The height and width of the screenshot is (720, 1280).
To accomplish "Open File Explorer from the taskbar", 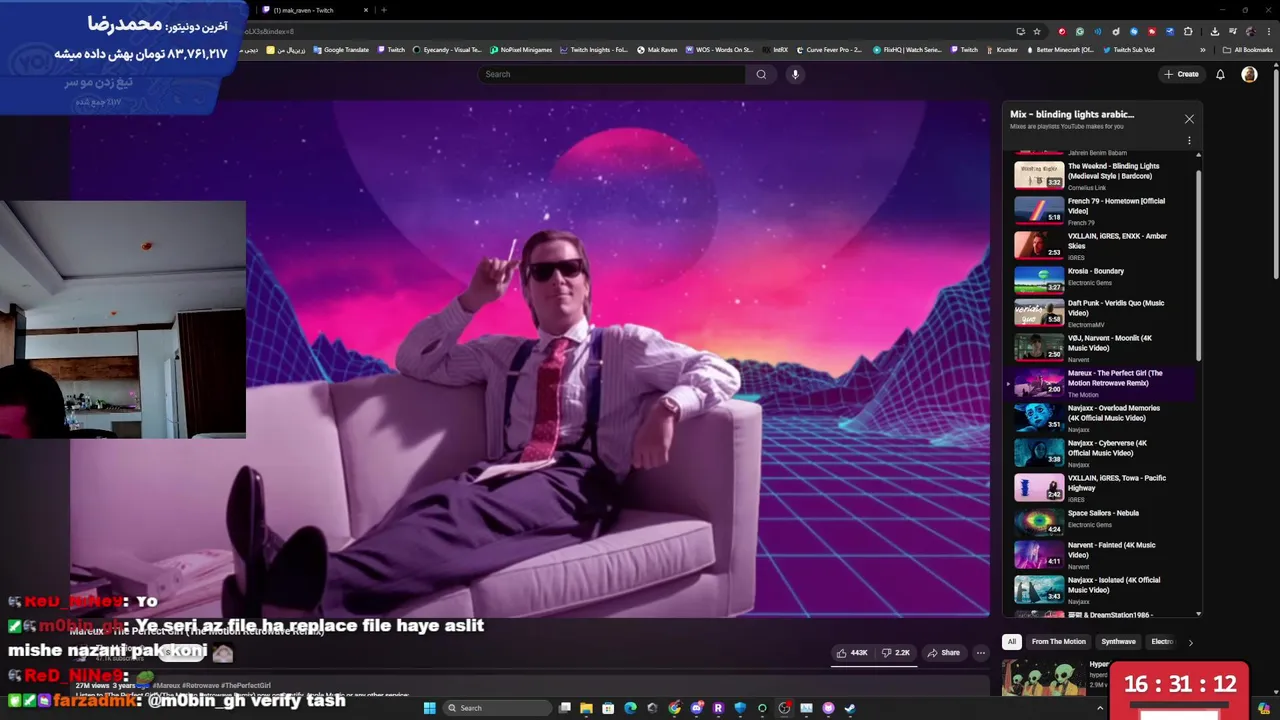I will [x=586, y=708].
